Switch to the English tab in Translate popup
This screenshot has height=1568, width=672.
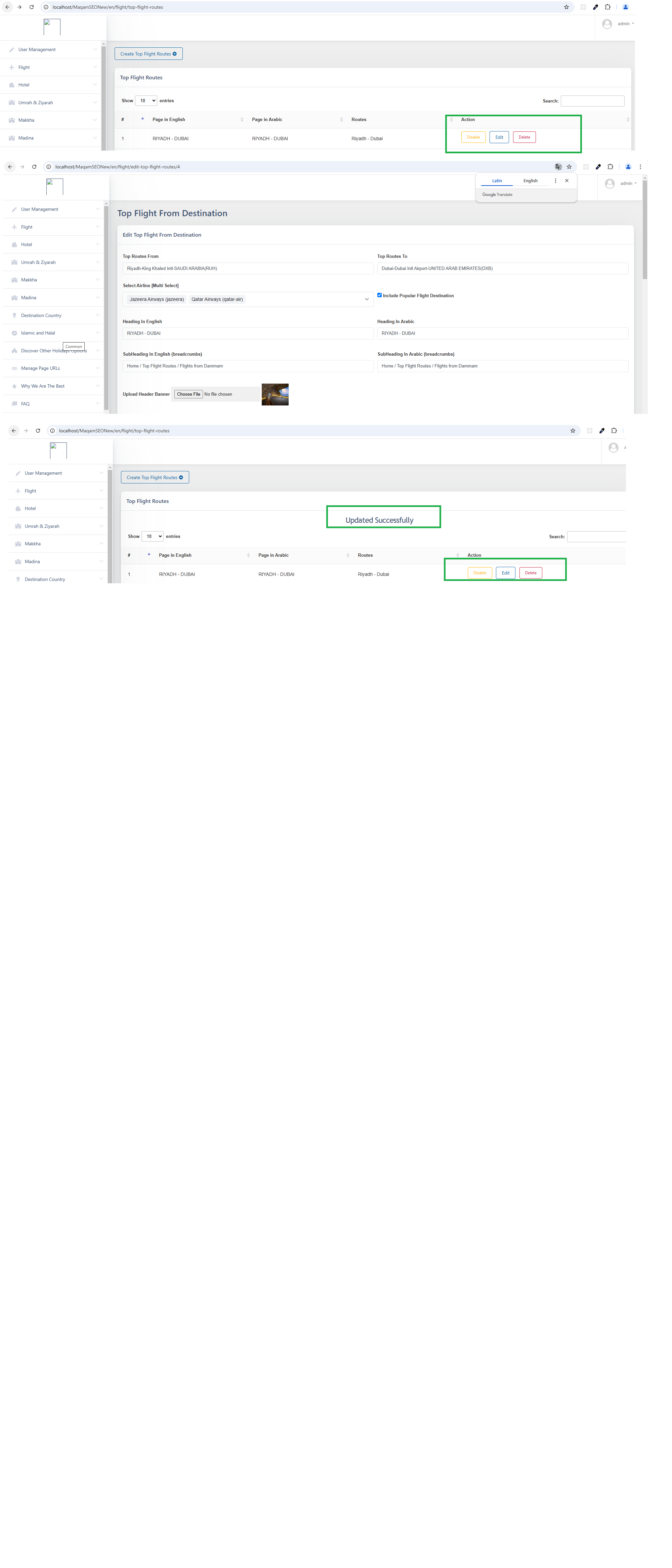point(530,181)
